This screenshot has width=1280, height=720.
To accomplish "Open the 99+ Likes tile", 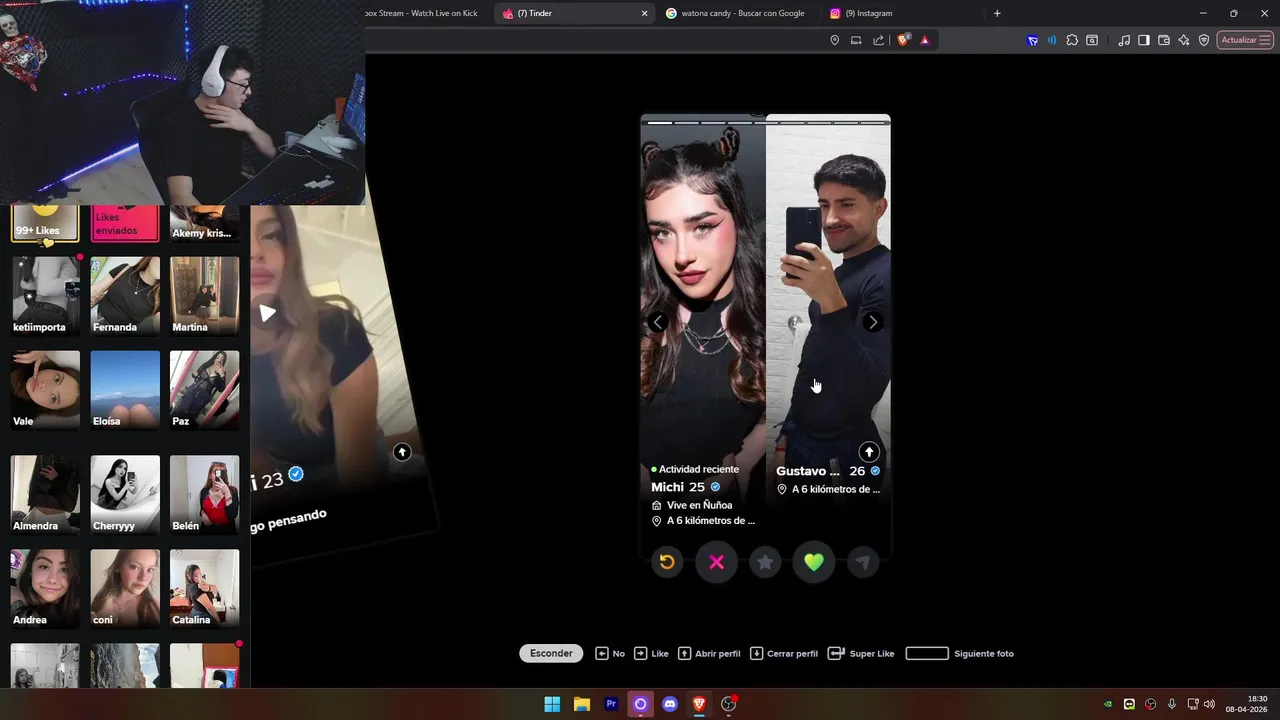I will click(45, 223).
